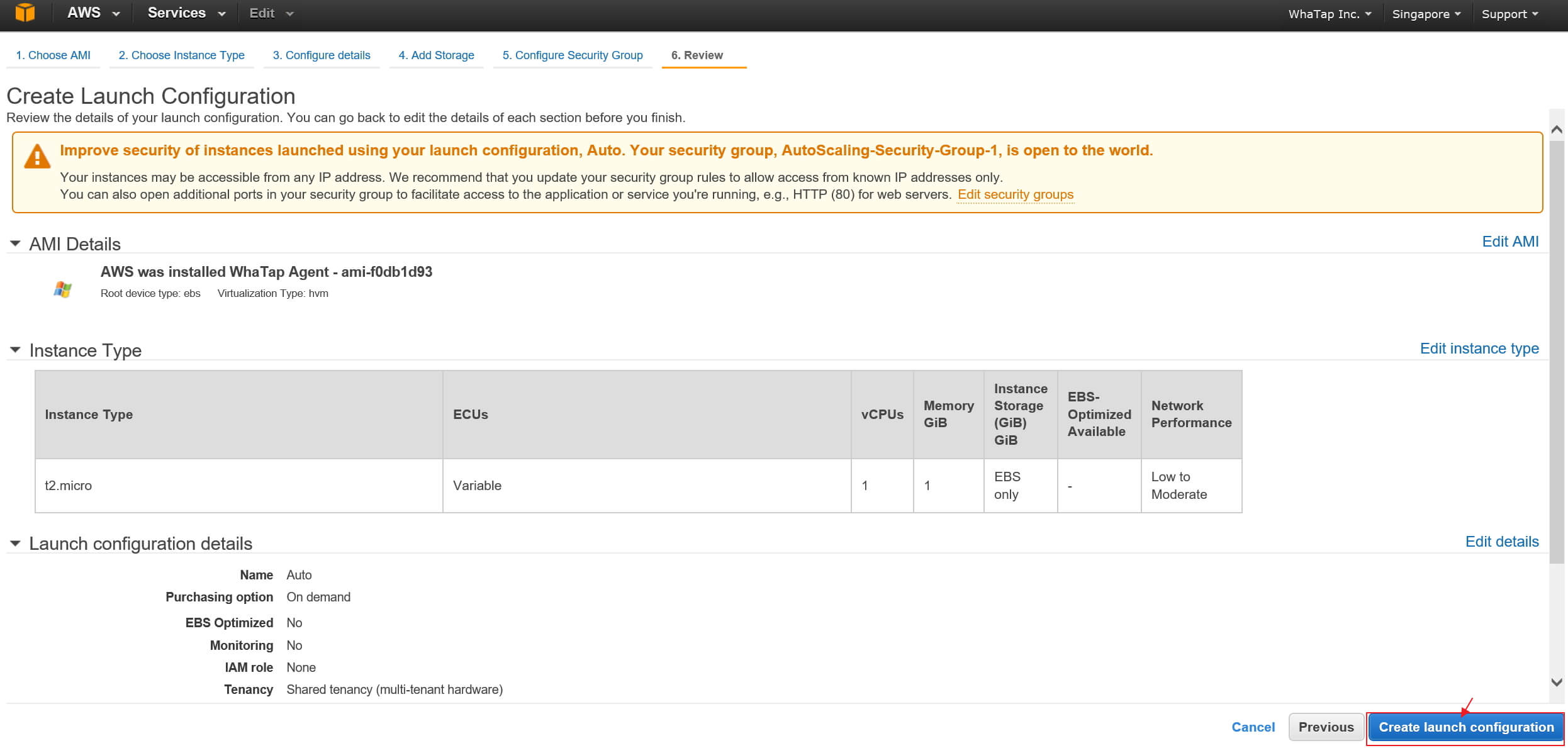
Task: Go to step 3. Configure details
Action: (x=322, y=55)
